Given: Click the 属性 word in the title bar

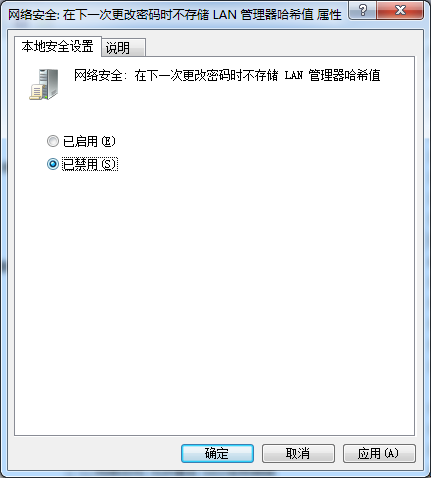Looking at the screenshot, I should tap(329, 15).
